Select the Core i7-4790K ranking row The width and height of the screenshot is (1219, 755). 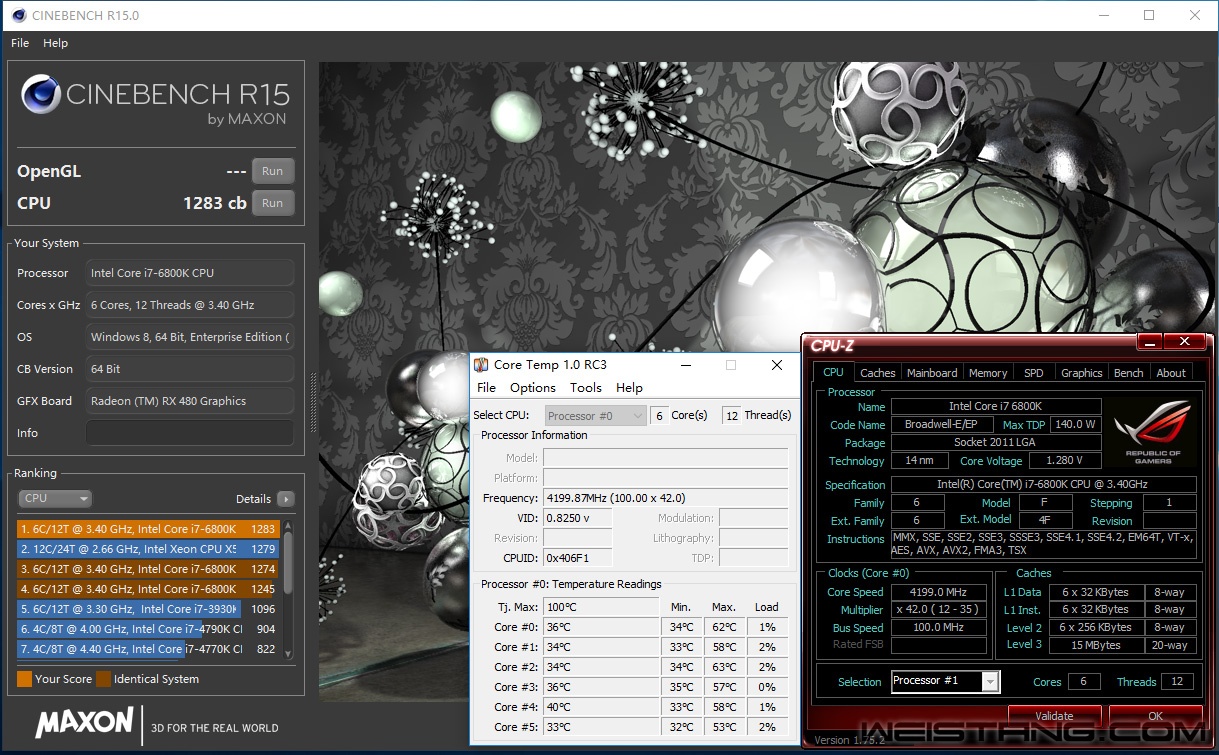click(149, 629)
